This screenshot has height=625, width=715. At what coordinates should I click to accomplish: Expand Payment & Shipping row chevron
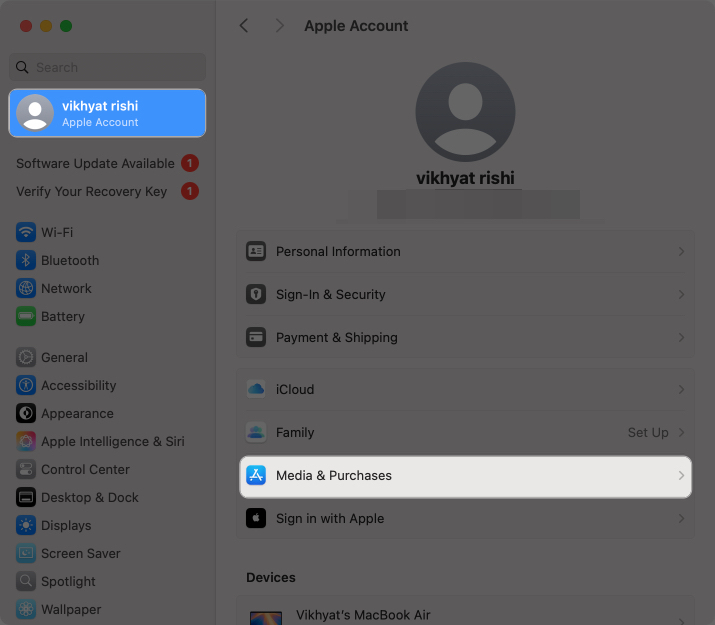tap(681, 337)
